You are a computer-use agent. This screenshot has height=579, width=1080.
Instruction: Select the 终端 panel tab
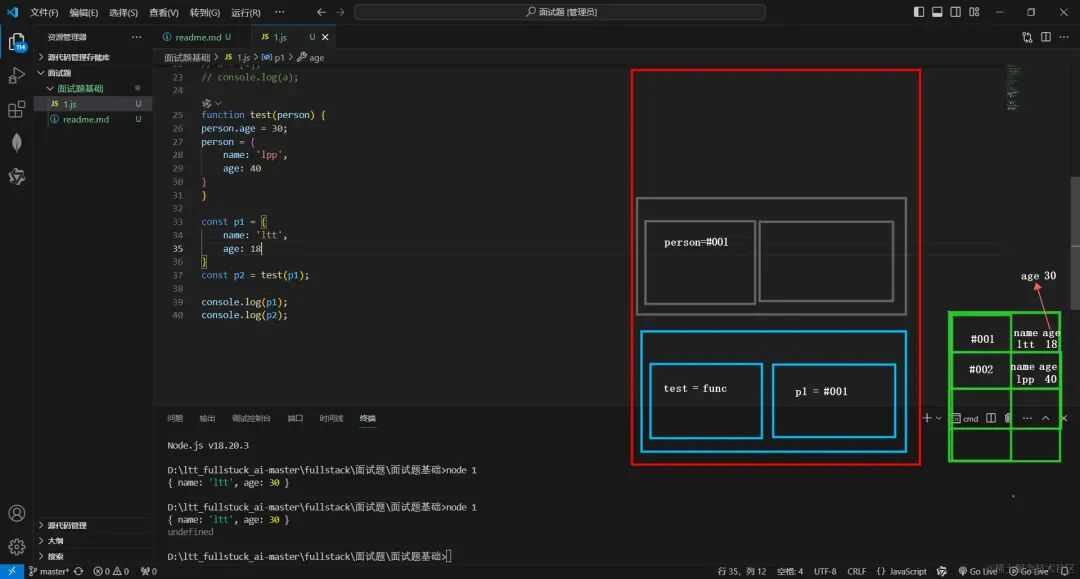pyautogui.click(x=368, y=419)
